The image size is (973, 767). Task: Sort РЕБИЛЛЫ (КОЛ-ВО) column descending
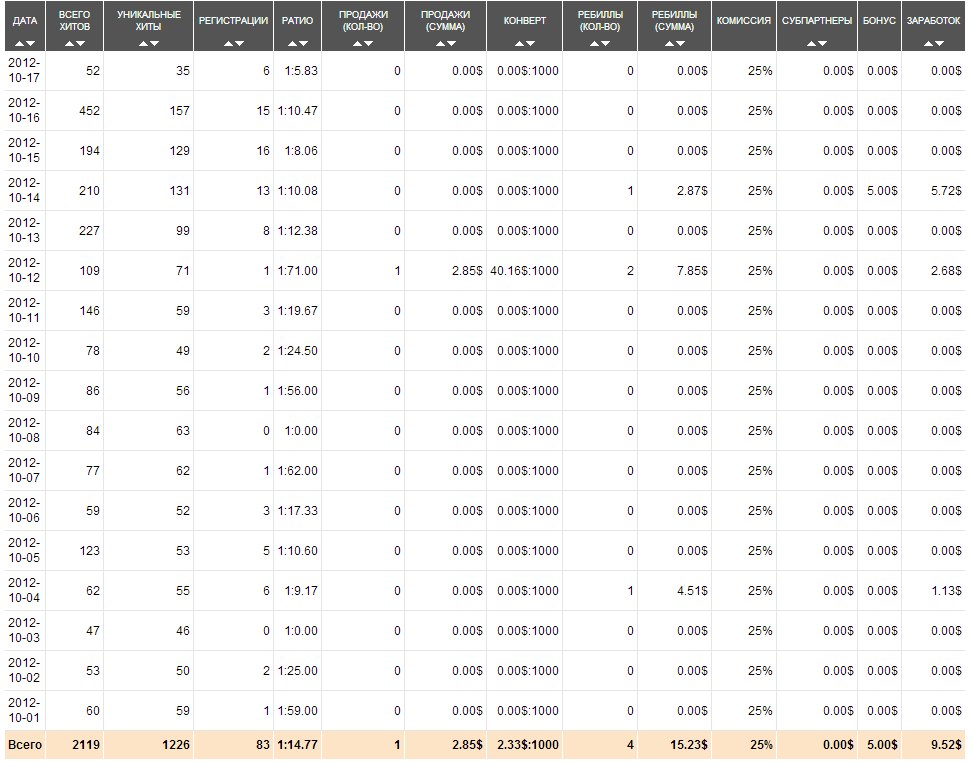click(x=606, y=44)
